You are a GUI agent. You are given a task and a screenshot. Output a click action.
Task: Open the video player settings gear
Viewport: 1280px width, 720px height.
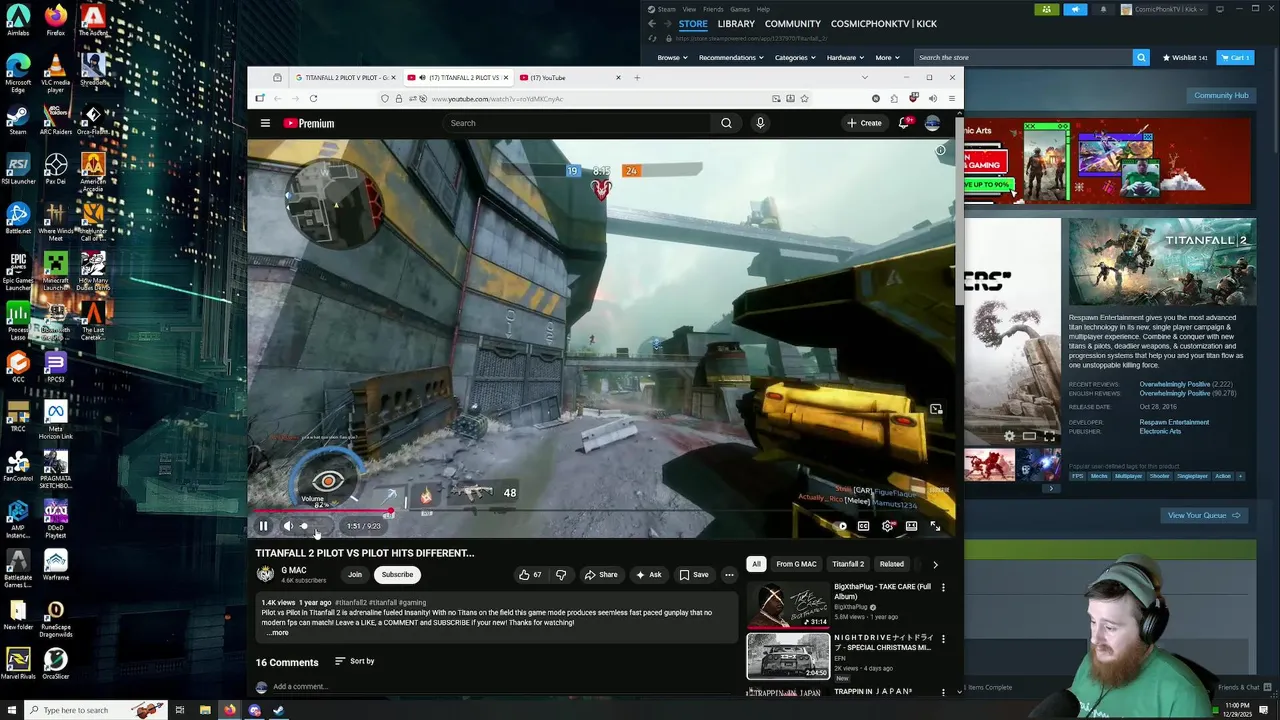click(x=887, y=526)
